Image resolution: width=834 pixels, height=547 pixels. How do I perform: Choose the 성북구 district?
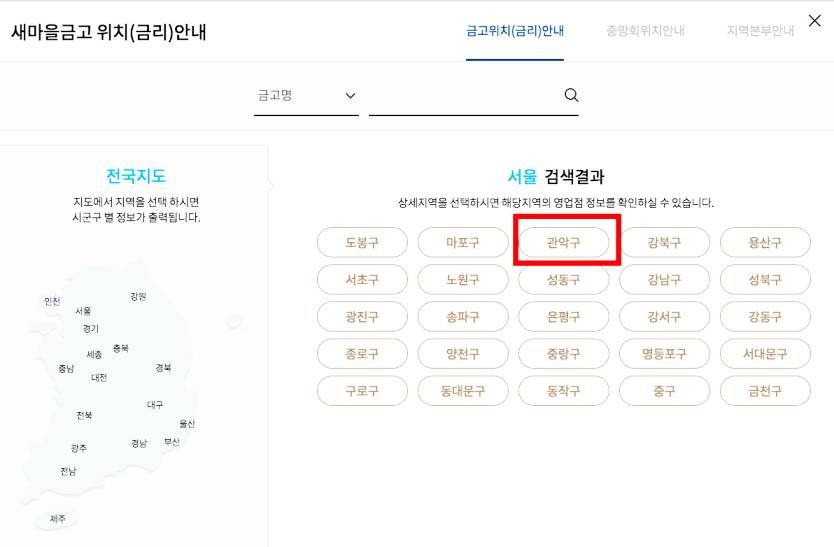pyautogui.click(x=765, y=279)
